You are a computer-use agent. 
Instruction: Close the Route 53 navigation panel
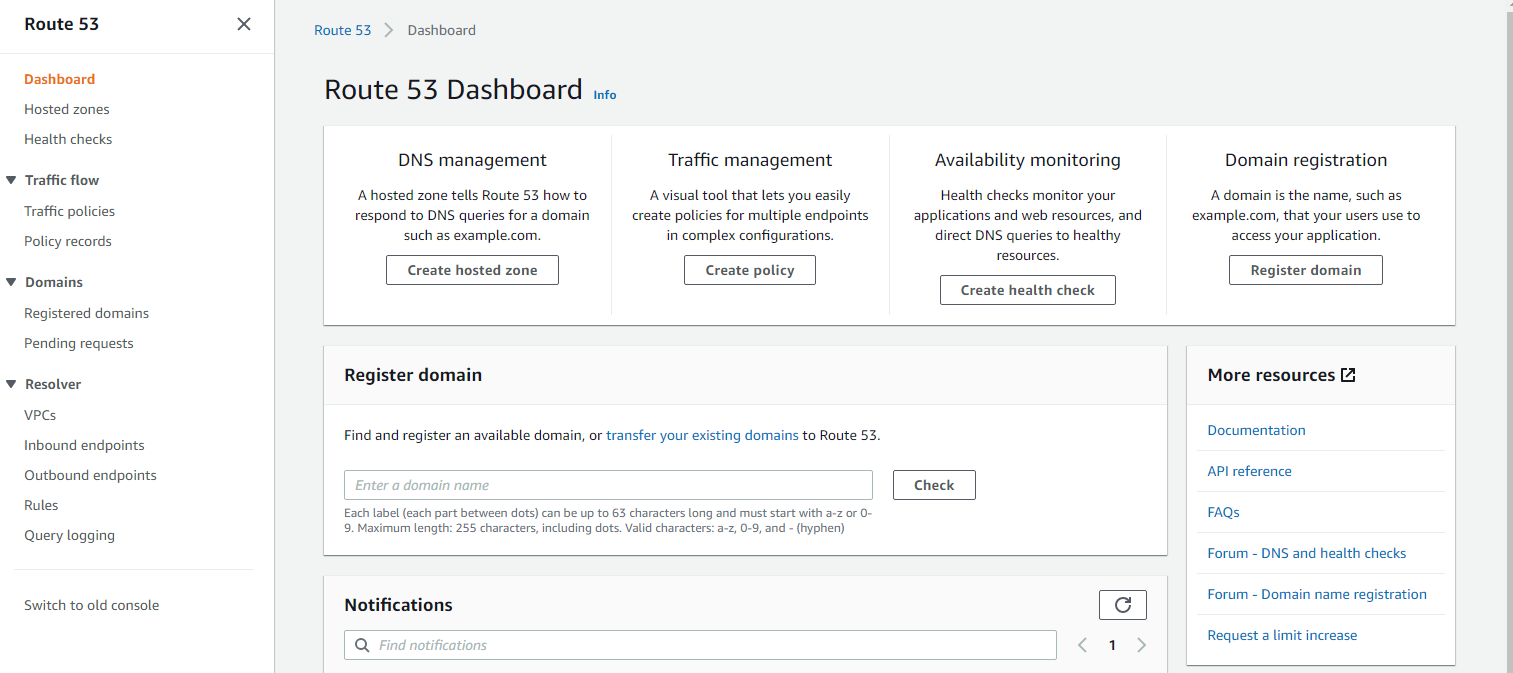pos(244,24)
